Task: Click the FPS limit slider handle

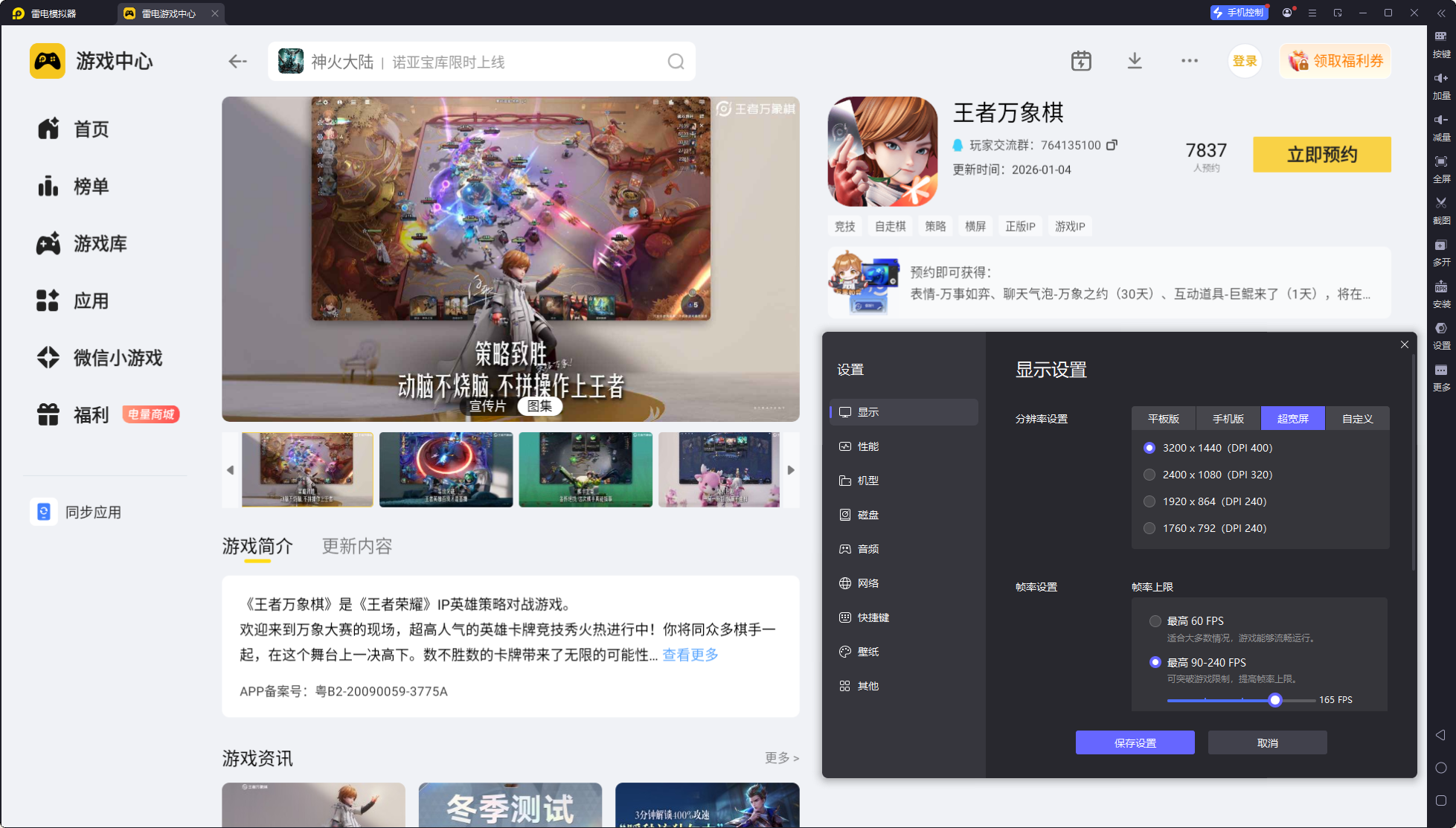Action: (1275, 700)
